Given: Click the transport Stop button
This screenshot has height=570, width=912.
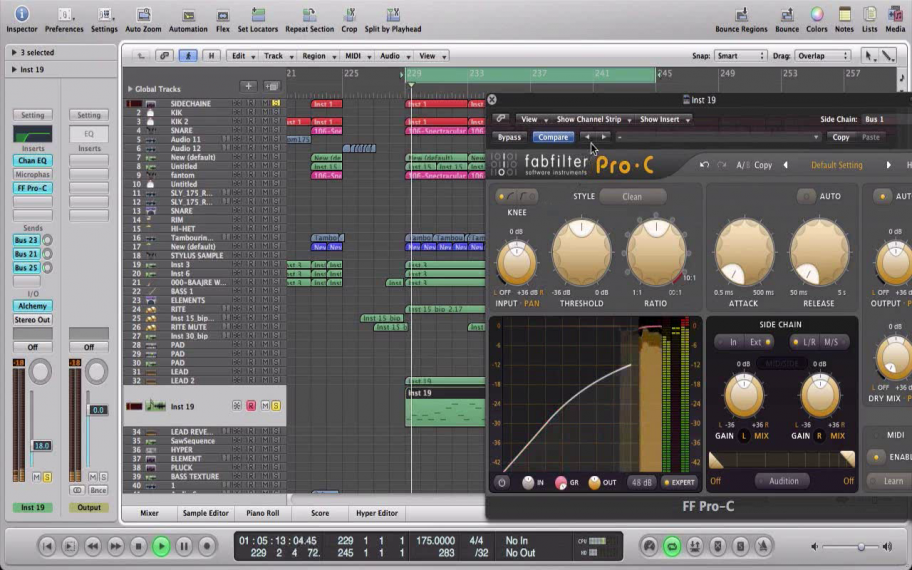Looking at the screenshot, I should [138, 546].
